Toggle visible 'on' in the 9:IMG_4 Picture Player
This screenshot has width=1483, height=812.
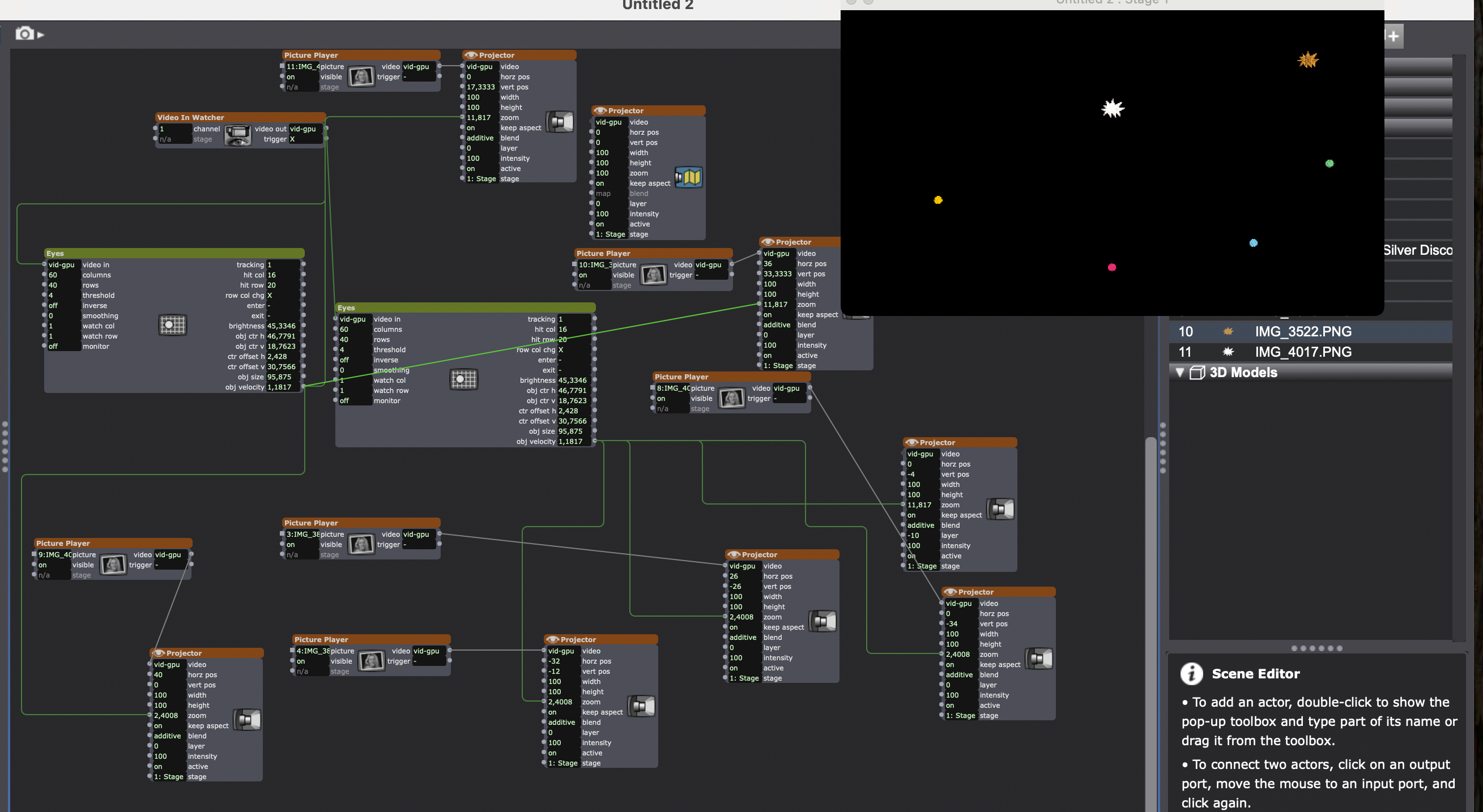point(54,565)
